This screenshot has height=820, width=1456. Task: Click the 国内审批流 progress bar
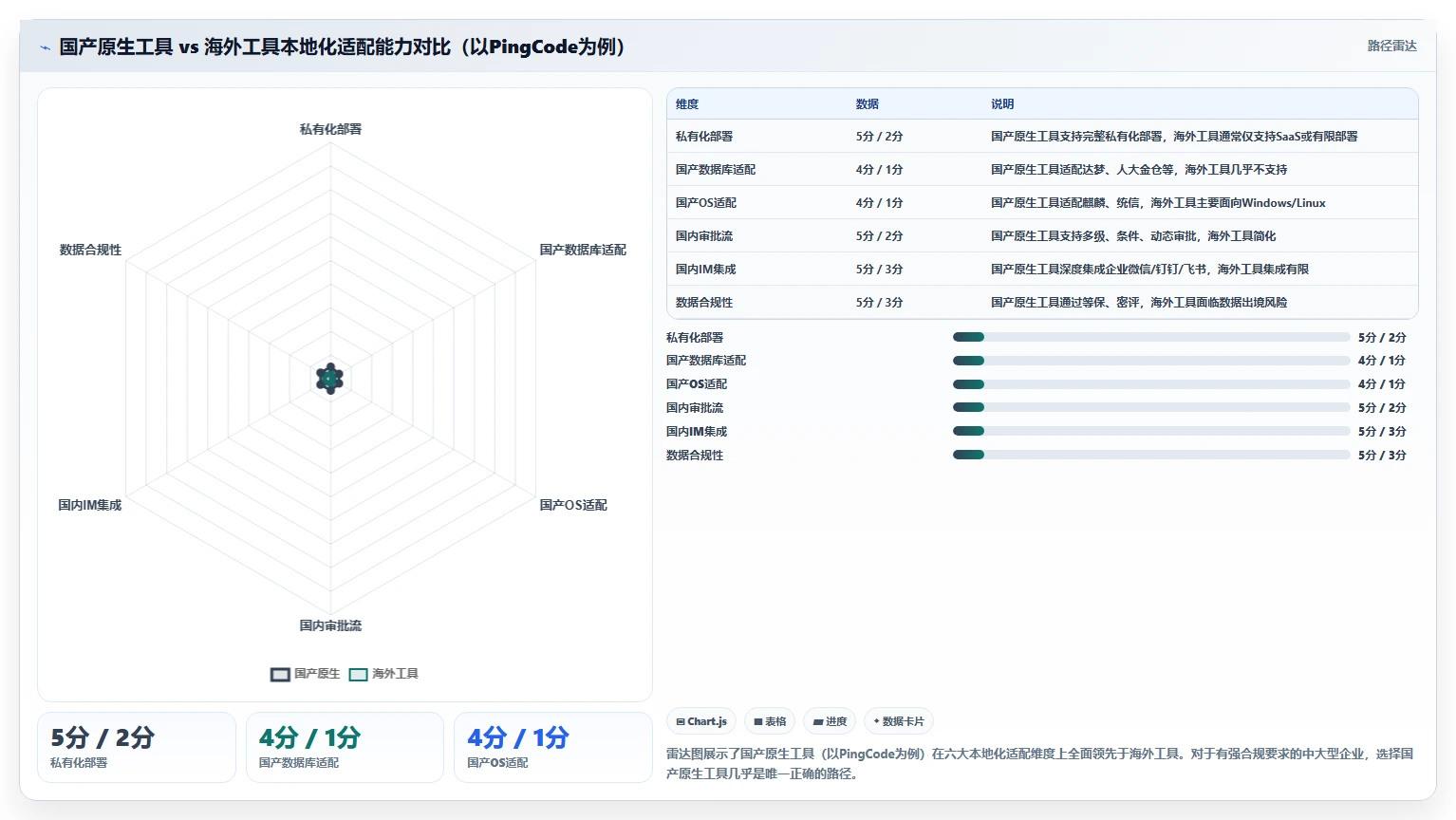pos(1151,408)
